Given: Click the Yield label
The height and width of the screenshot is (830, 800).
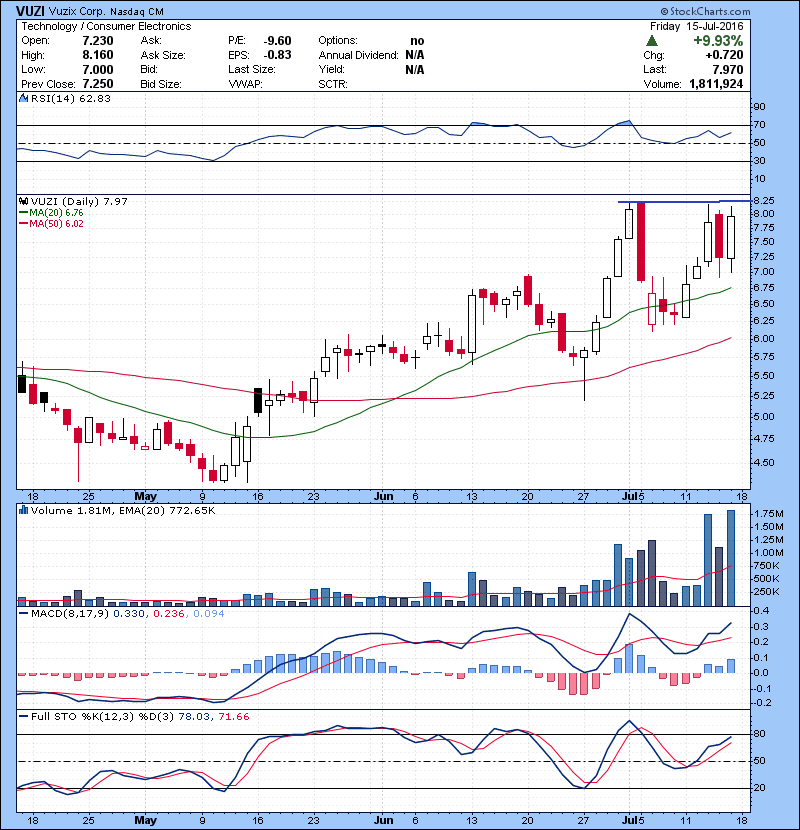Looking at the screenshot, I should click(331, 69).
